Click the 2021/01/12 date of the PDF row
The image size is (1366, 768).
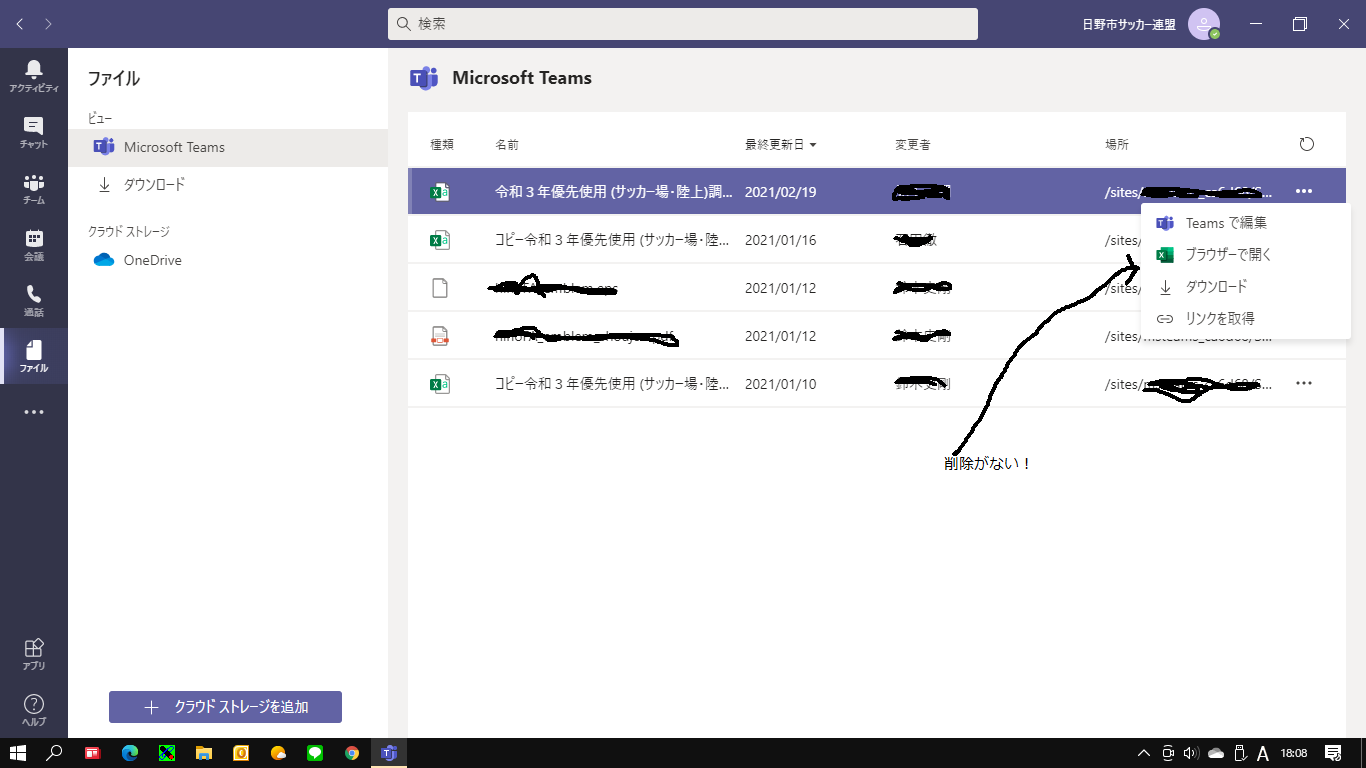coord(781,336)
